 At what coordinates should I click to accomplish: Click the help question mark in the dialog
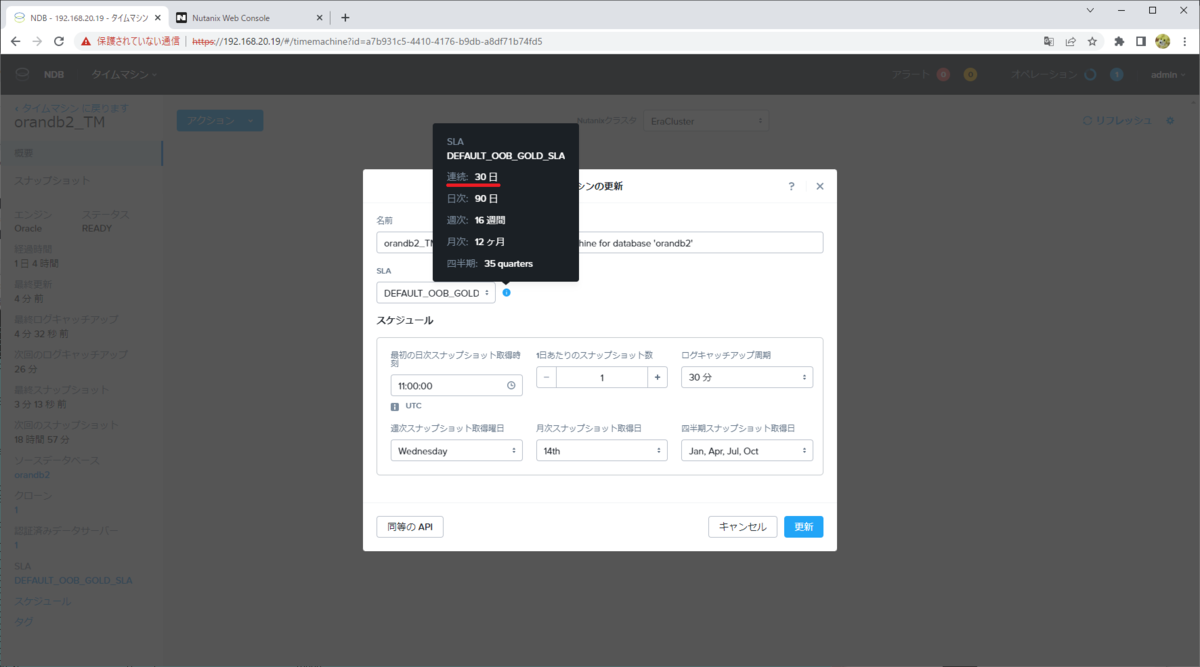(x=790, y=186)
